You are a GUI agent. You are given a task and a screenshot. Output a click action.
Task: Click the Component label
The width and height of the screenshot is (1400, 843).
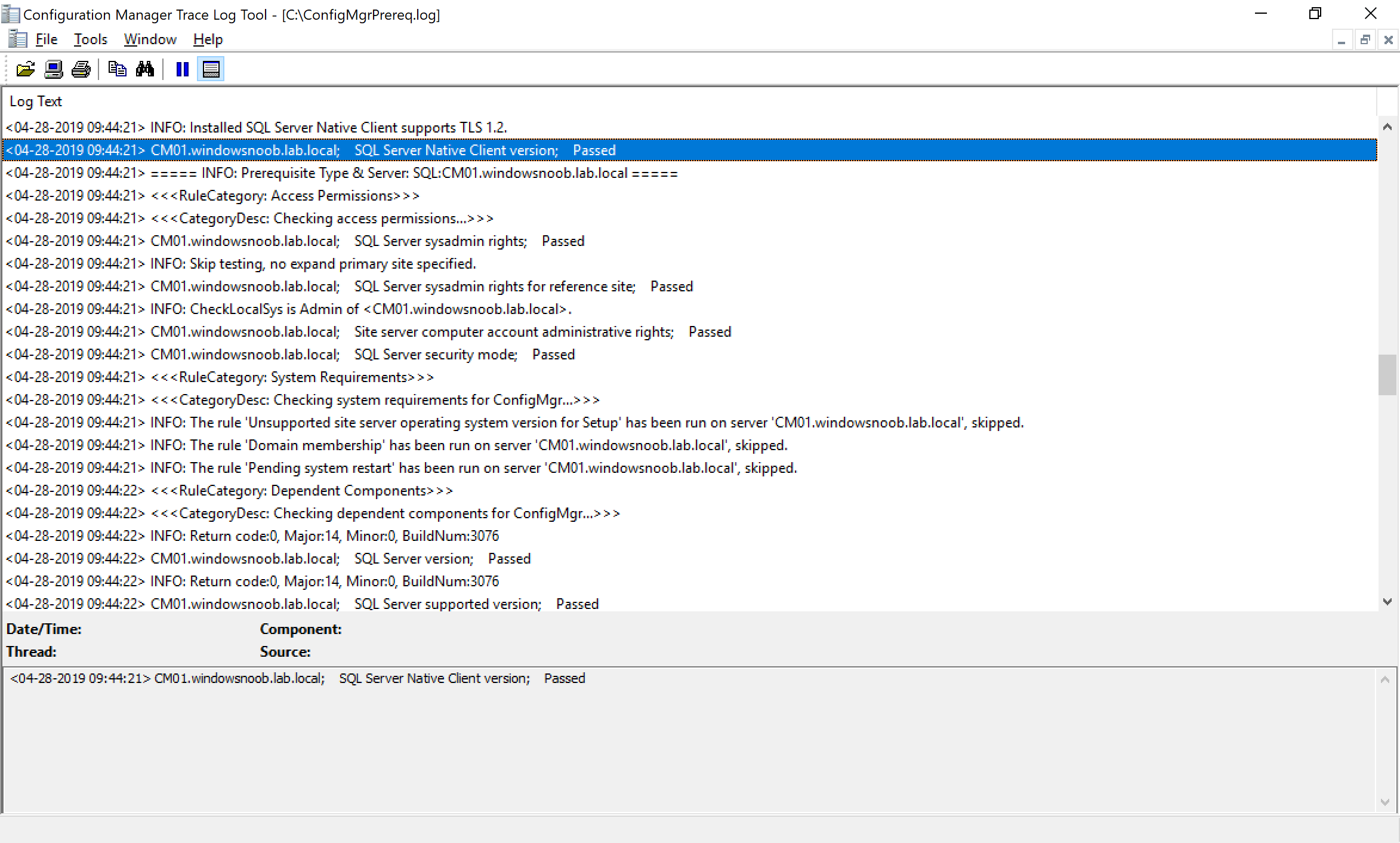click(300, 629)
